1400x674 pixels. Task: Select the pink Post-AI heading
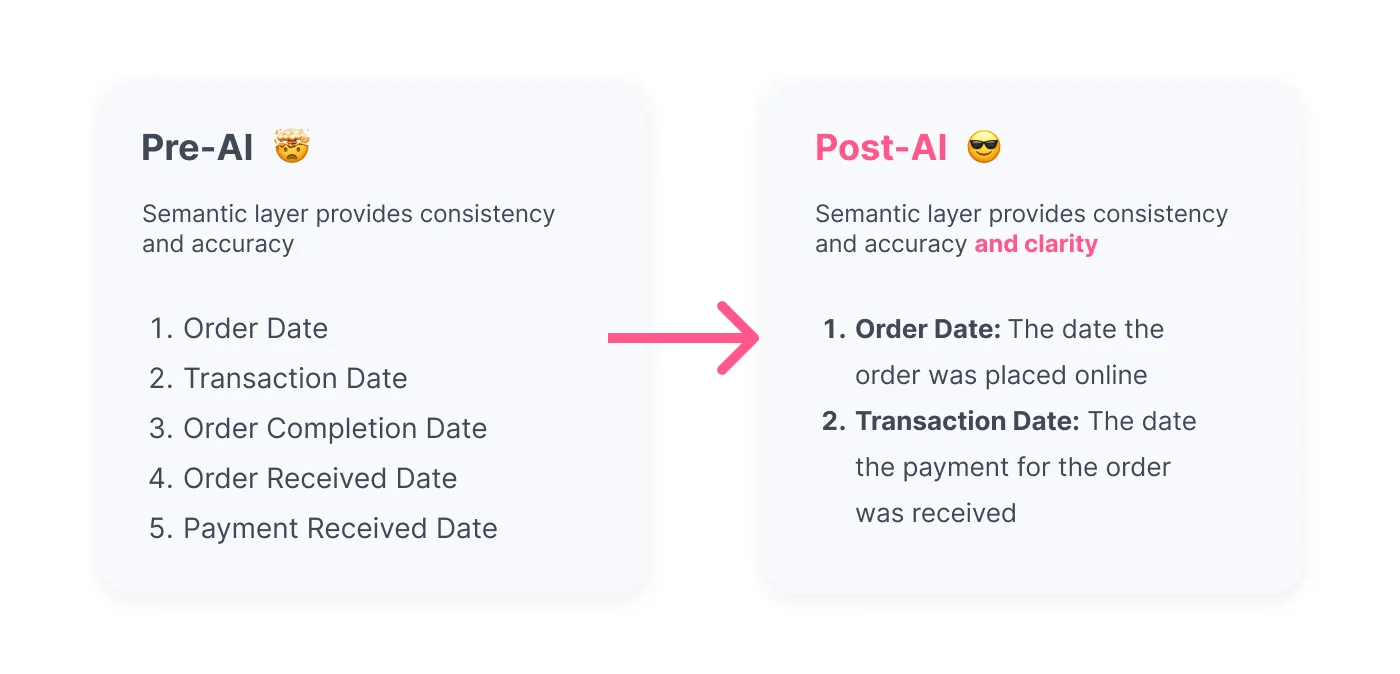click(x=881, y=148)
